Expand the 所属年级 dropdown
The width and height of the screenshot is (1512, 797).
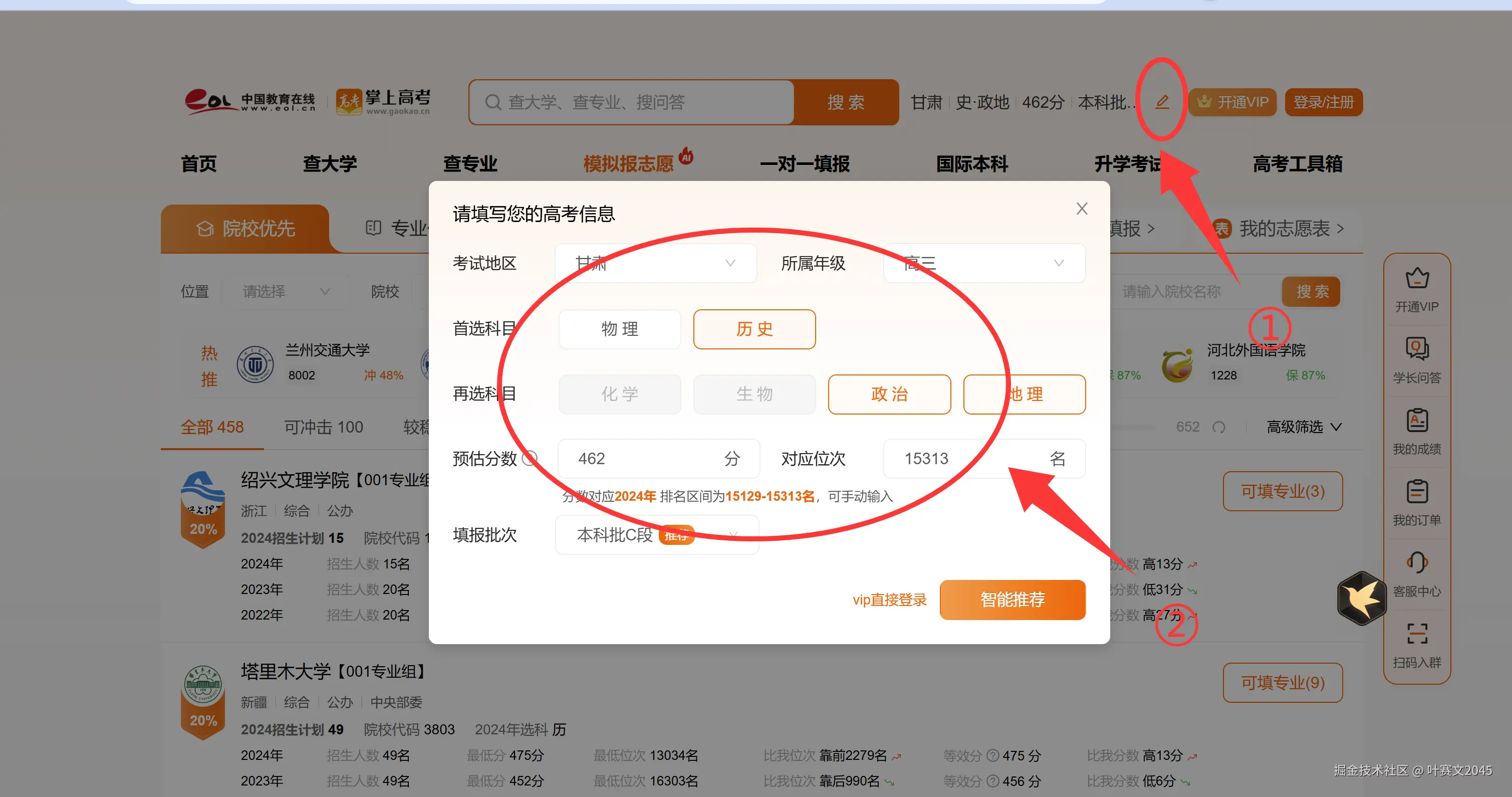pos(984,263)
